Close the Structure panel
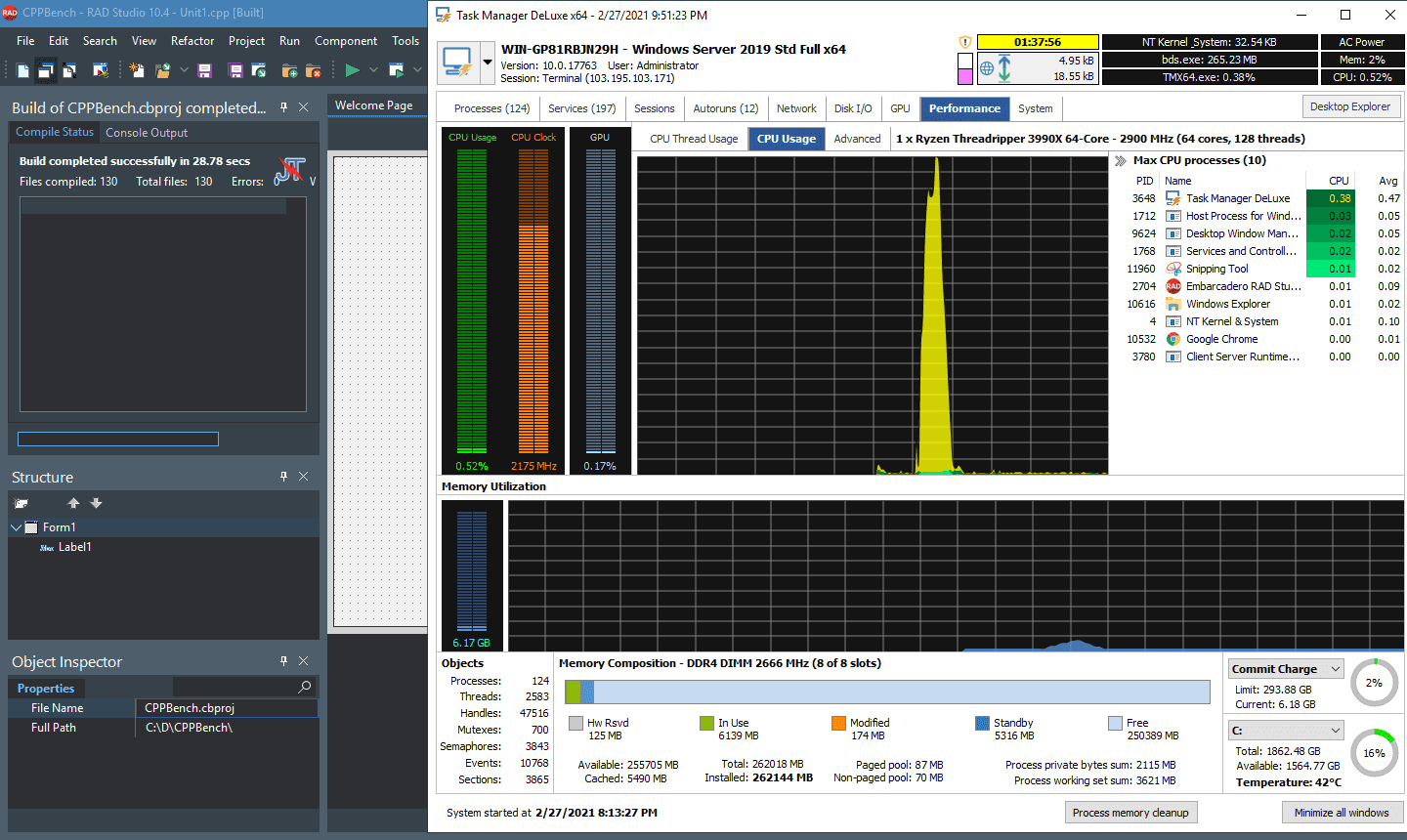This screenshot has height=840, width=1407. (304, 477)
